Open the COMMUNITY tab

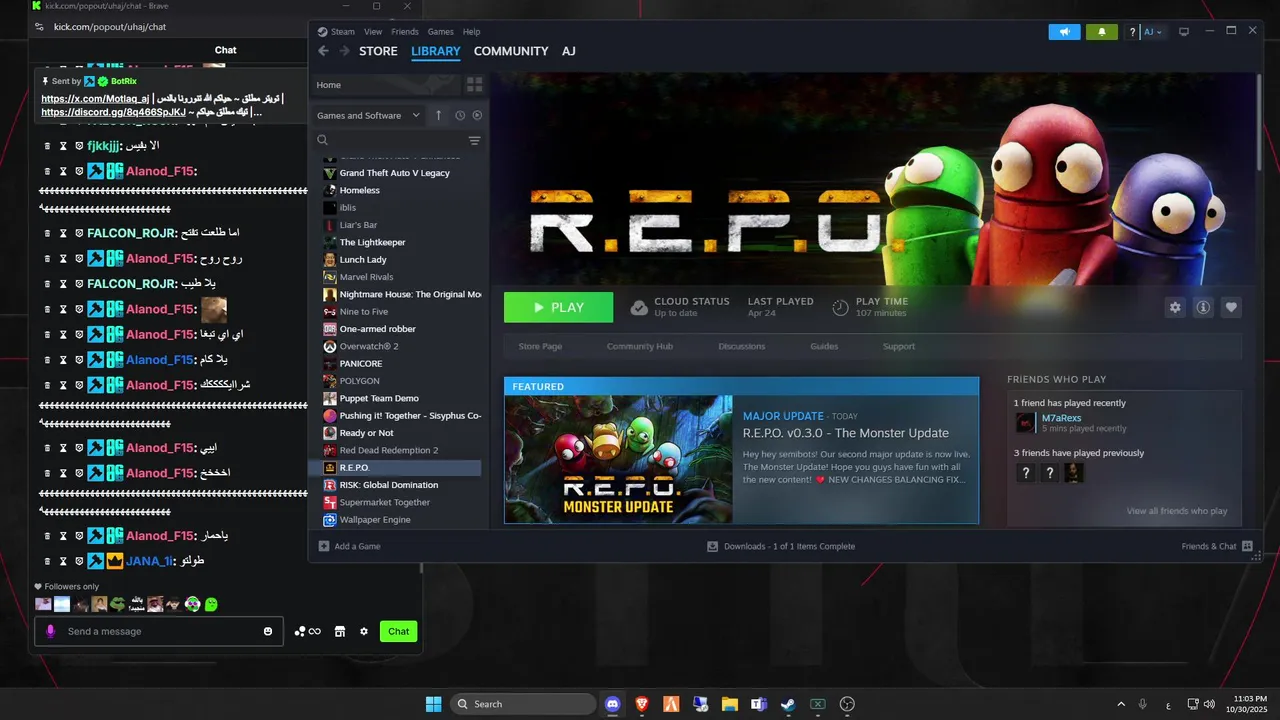(511, 51)
